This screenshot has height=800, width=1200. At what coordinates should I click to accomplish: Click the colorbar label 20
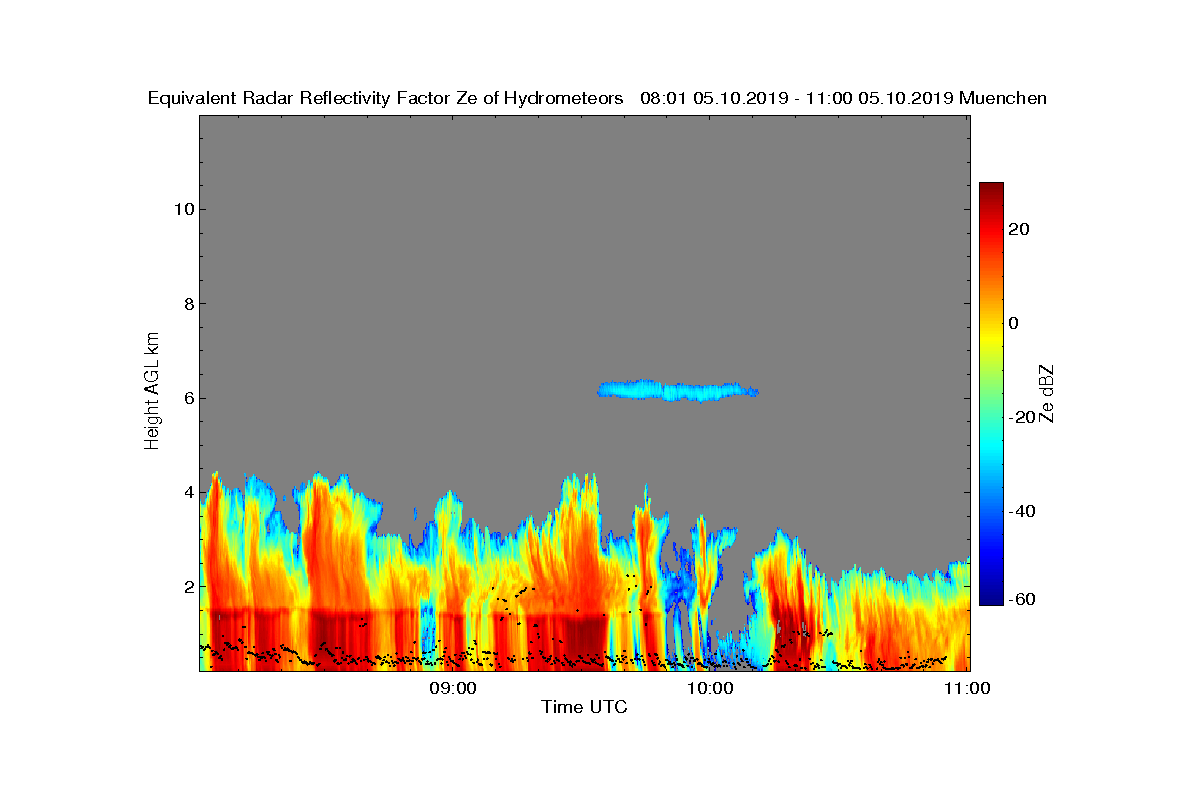pos(1019,229)
